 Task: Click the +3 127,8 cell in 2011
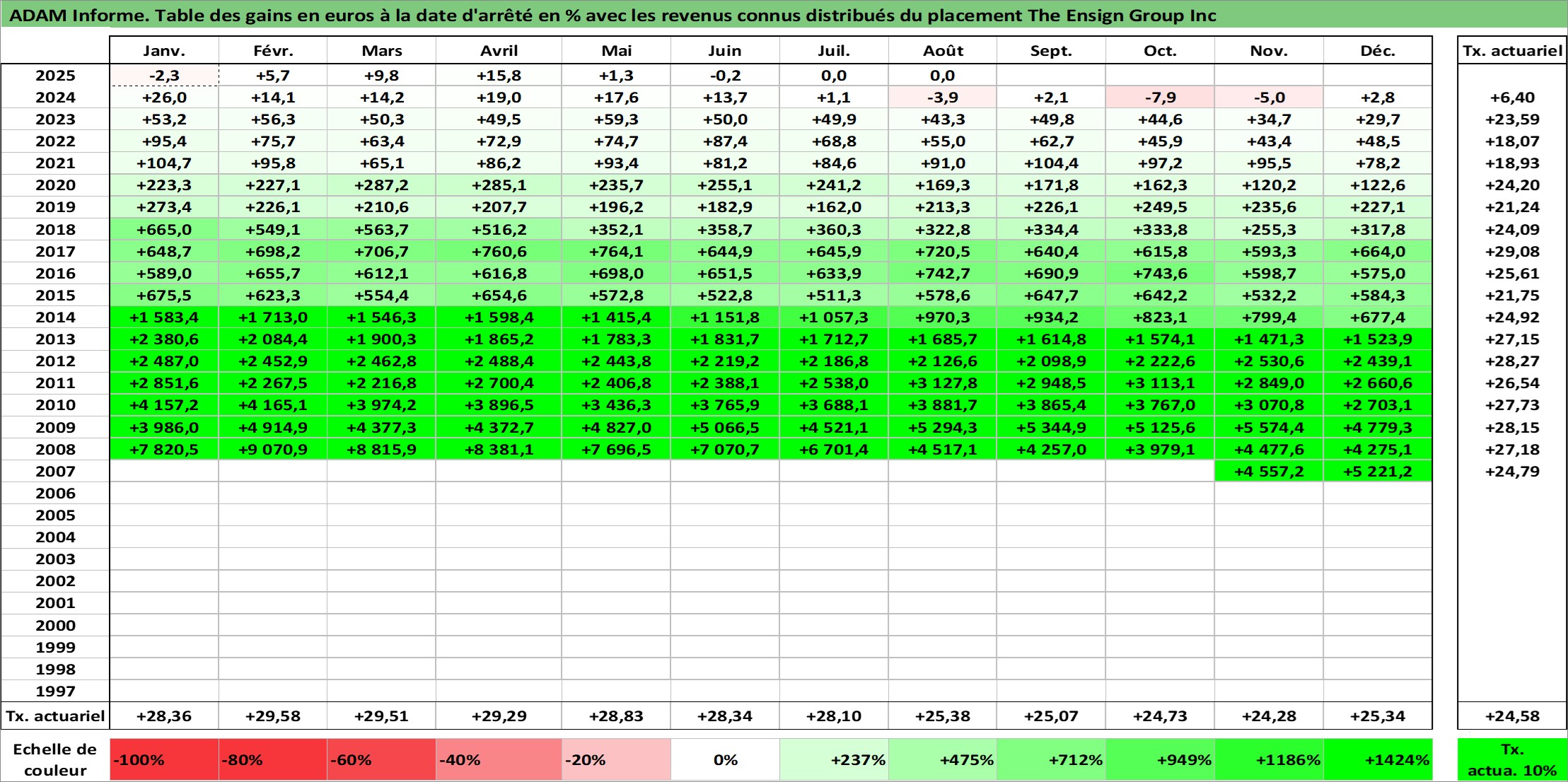coord(943,383)
